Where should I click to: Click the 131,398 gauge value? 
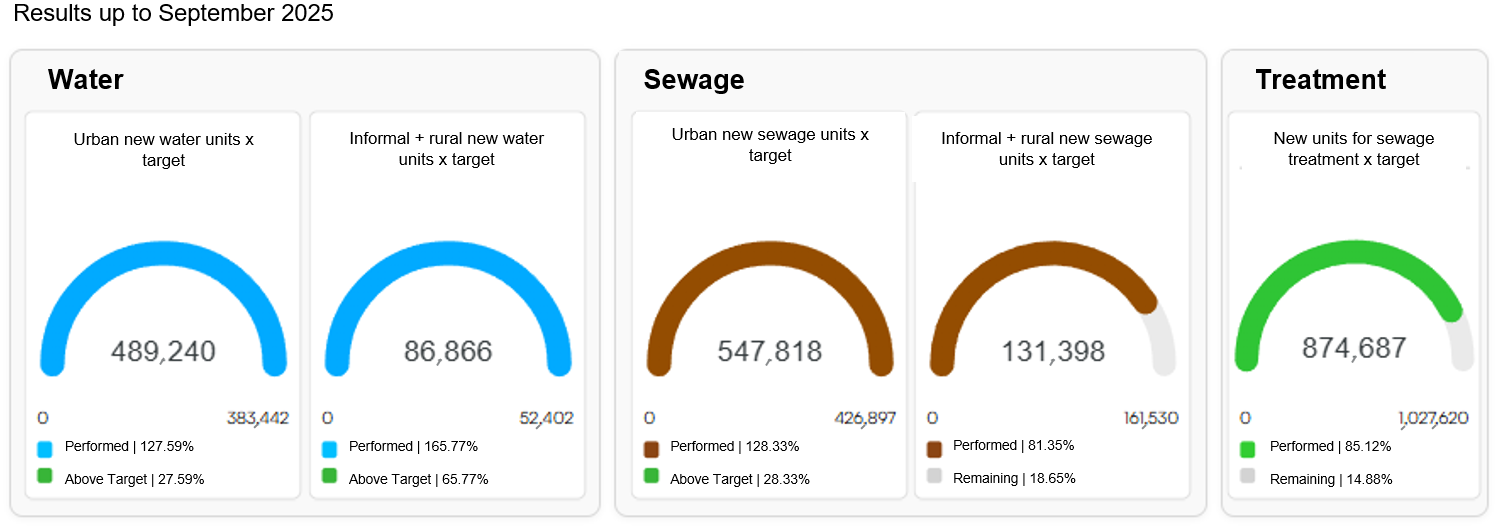click(x=1053, y=351)
